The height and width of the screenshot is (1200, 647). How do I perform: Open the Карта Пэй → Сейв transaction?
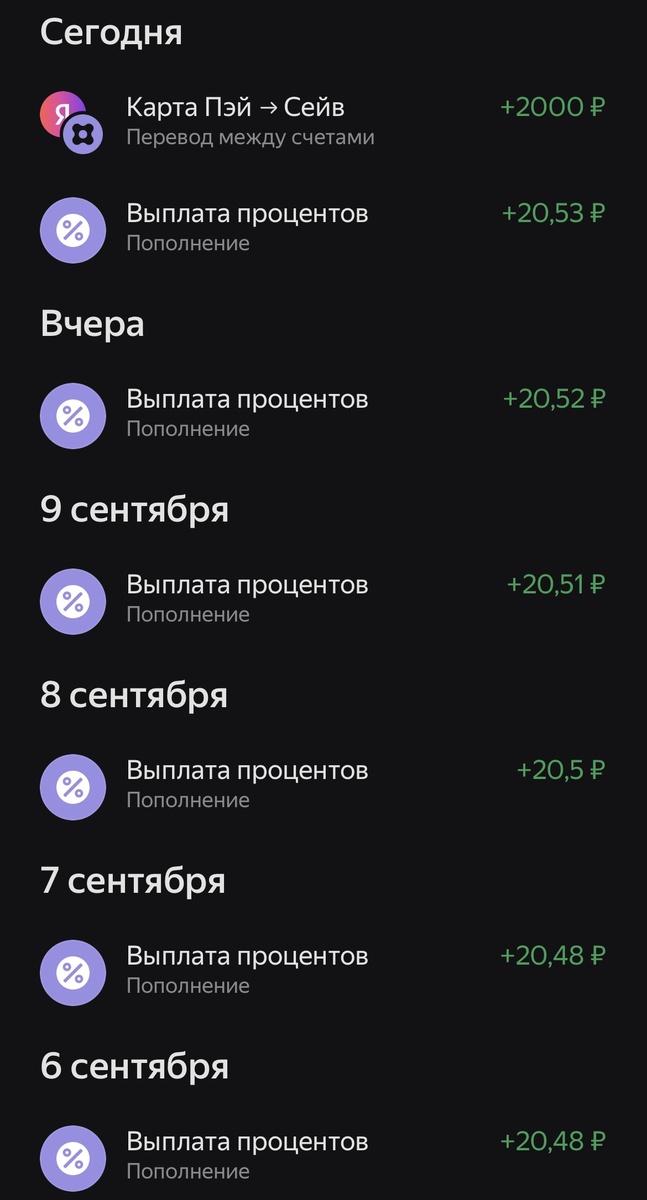coord(235,107)
